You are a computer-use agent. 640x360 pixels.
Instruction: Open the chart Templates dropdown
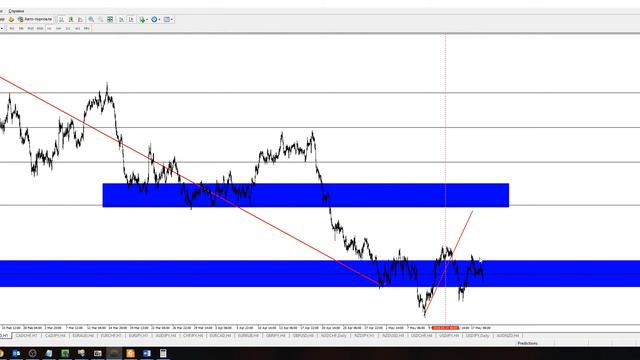pyautogui.click(x=168, y=19)
